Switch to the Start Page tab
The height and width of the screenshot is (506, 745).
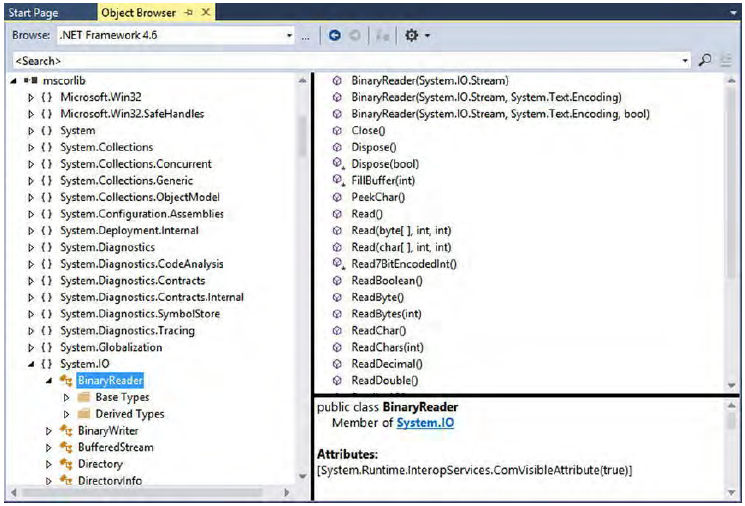[x=33, y=12]
